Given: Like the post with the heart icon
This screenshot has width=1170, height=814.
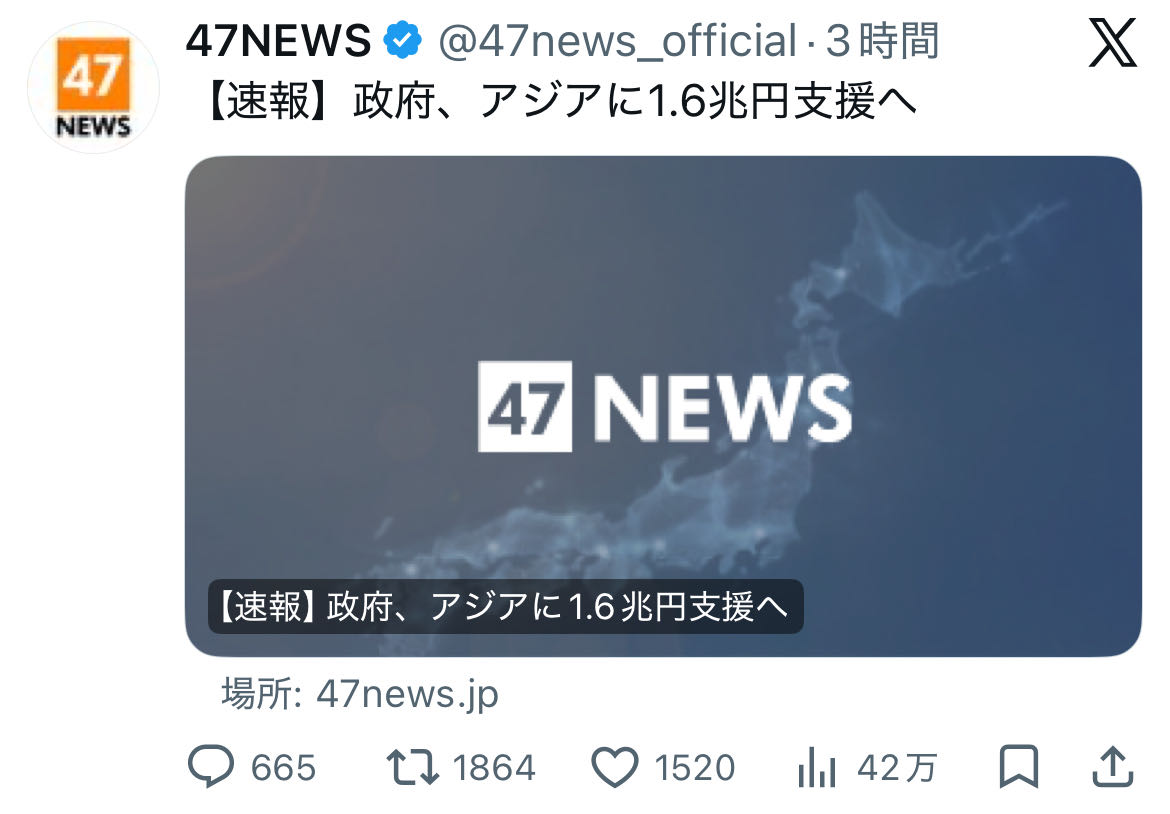Looking at the screenshot, I should 615,767.
